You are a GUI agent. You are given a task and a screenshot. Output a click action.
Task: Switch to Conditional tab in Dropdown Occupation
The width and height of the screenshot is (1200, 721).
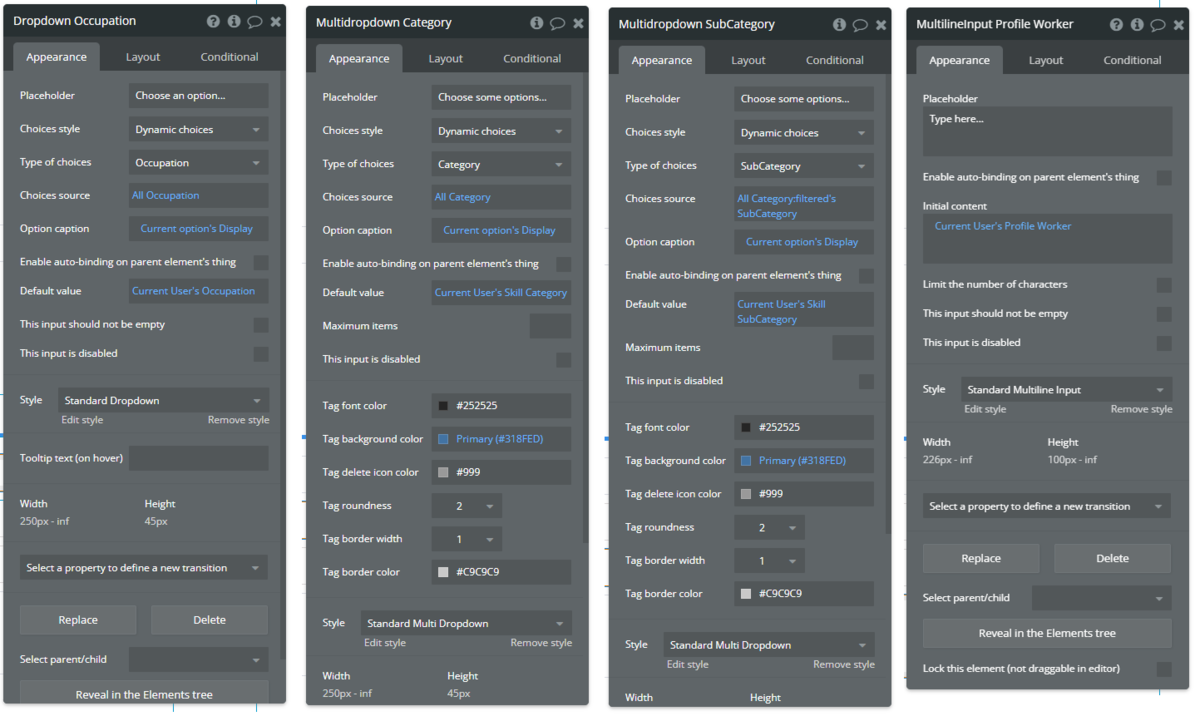[x=229, y=57]
